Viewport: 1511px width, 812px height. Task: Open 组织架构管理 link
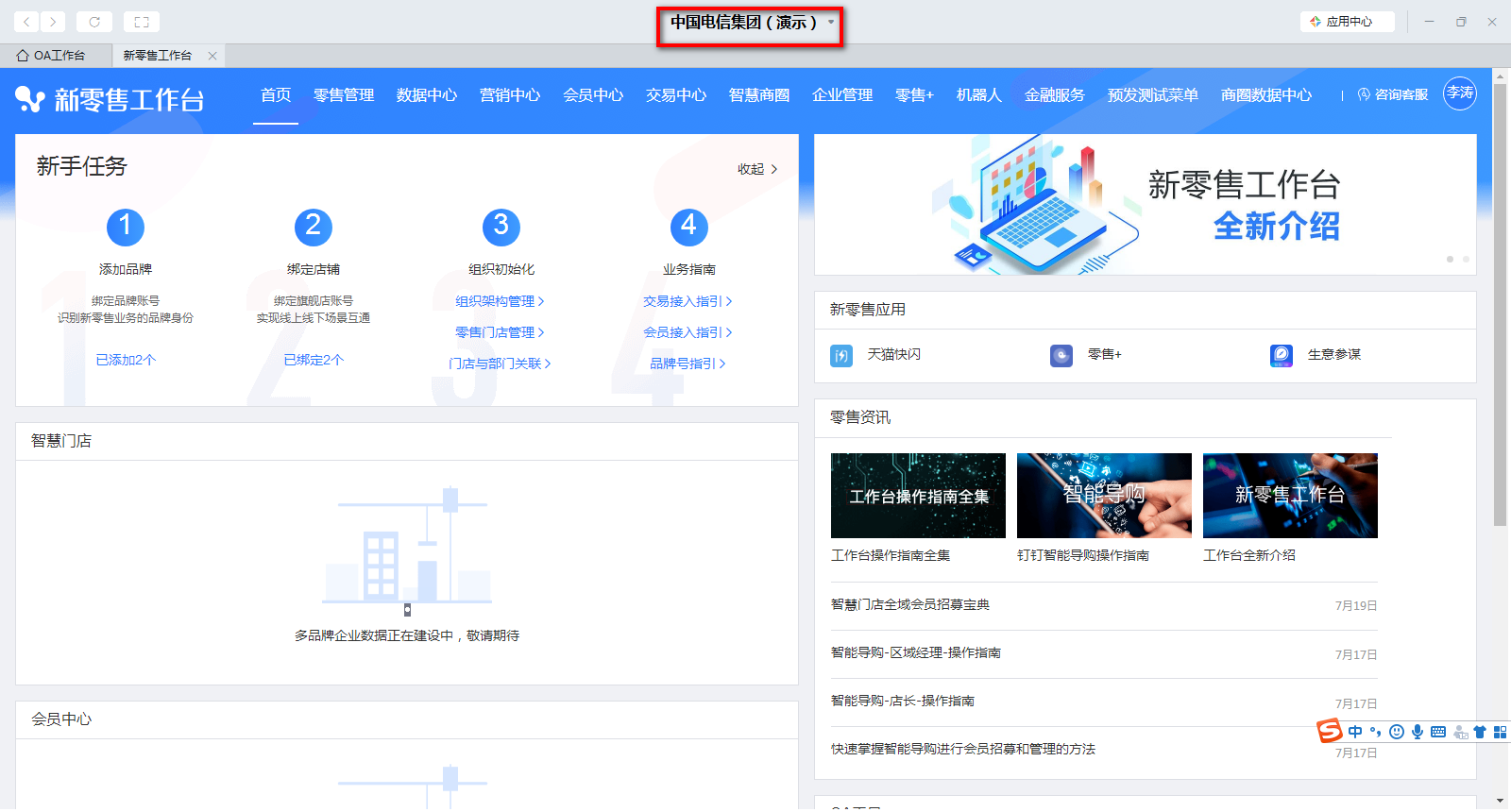[500, 301]
